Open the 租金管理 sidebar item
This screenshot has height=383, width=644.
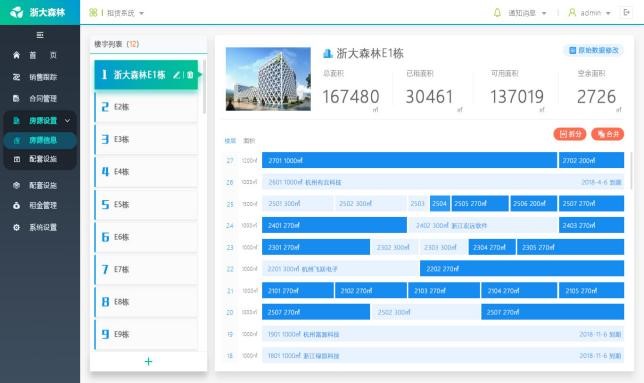[x=40, y=205]
